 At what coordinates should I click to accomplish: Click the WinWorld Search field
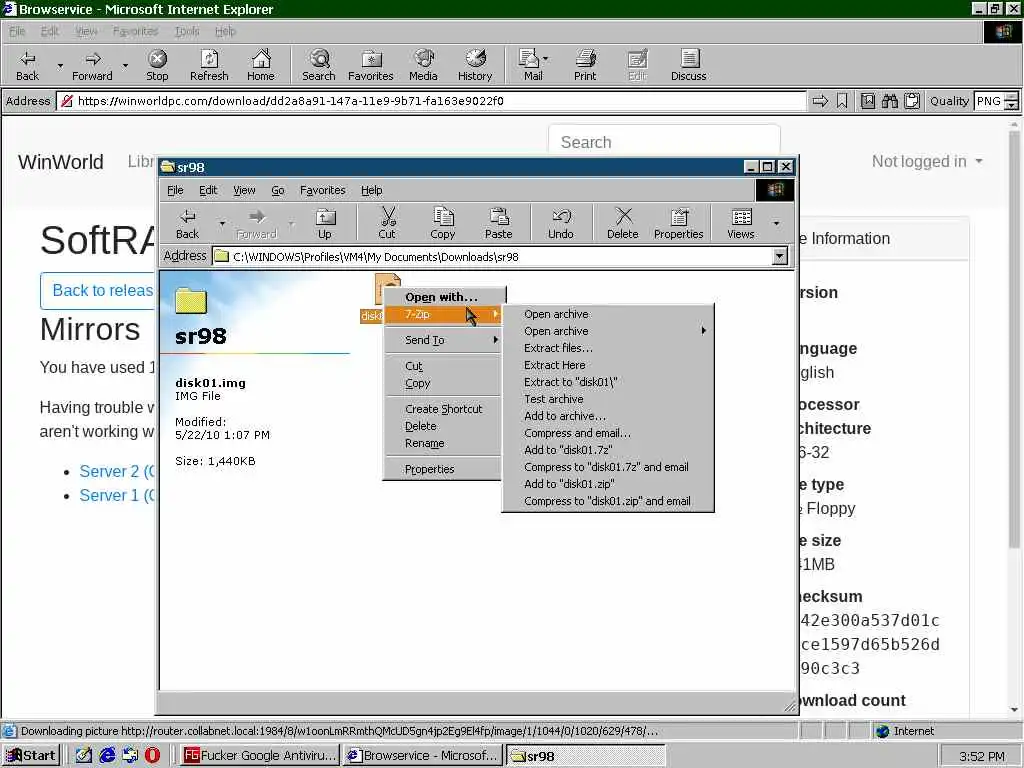pyautogui.click(x=664, y=142)
